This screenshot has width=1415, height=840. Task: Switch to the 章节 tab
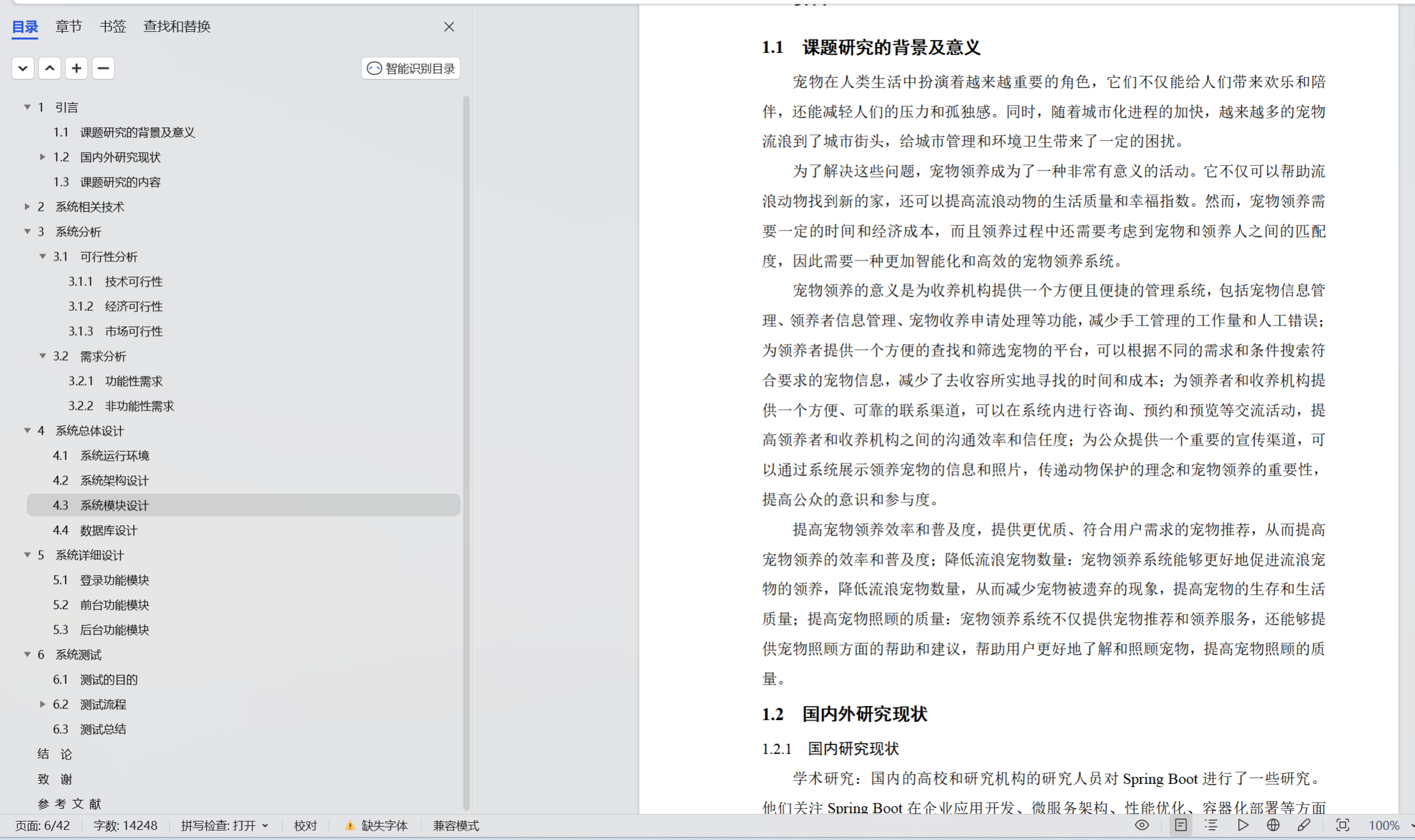[68, 27]
